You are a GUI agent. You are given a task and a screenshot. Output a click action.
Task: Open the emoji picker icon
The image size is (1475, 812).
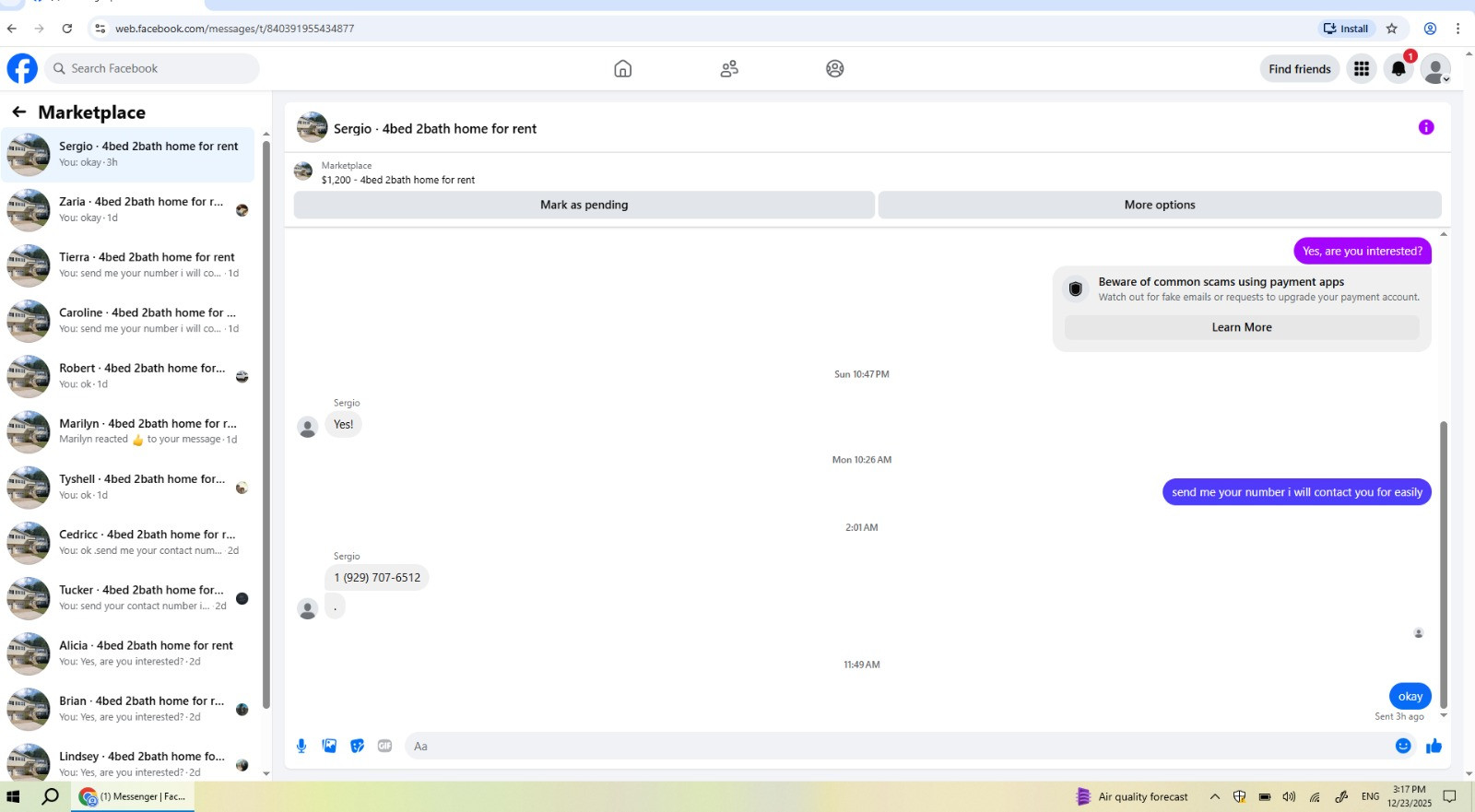[x=1403, y=746]
